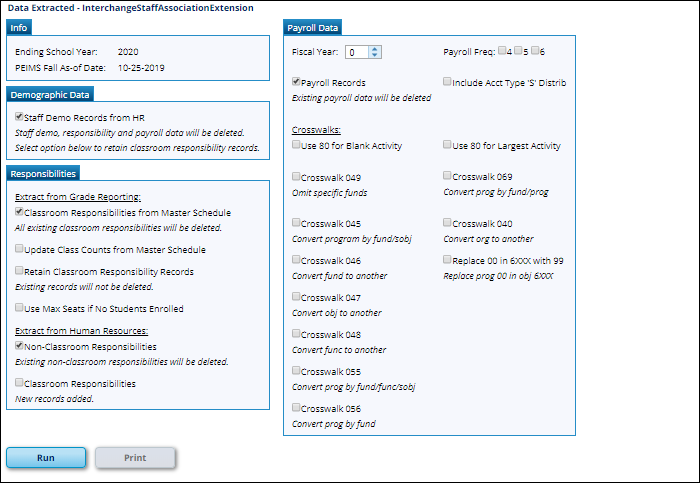700x483 pixels.
Task: Check Use 80 for Largest Activity
Action: [448, 146]
